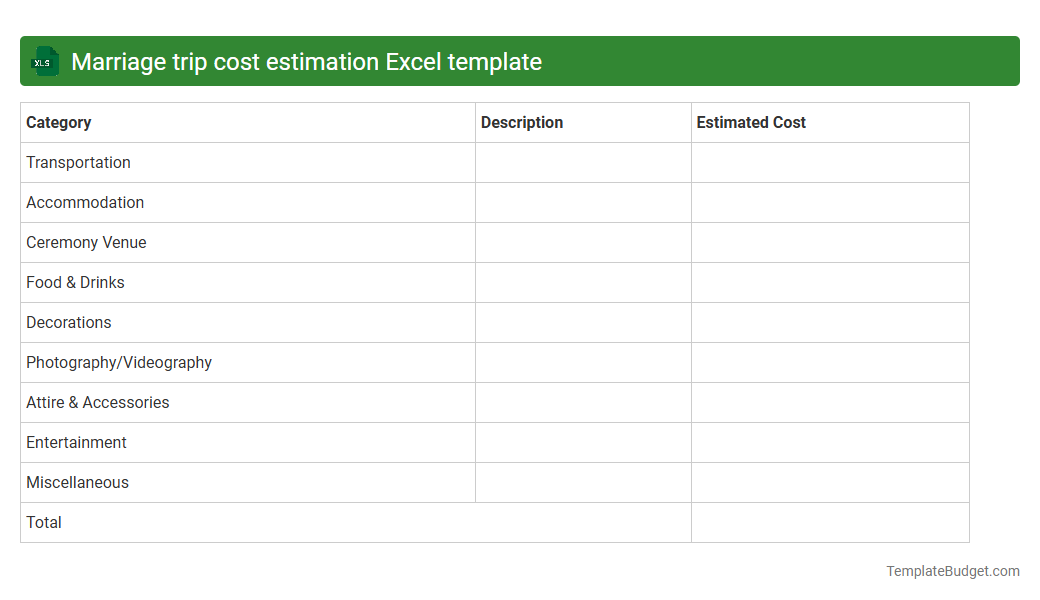
Task: Click the Miscellaneous row
Action: coord(77,482)
